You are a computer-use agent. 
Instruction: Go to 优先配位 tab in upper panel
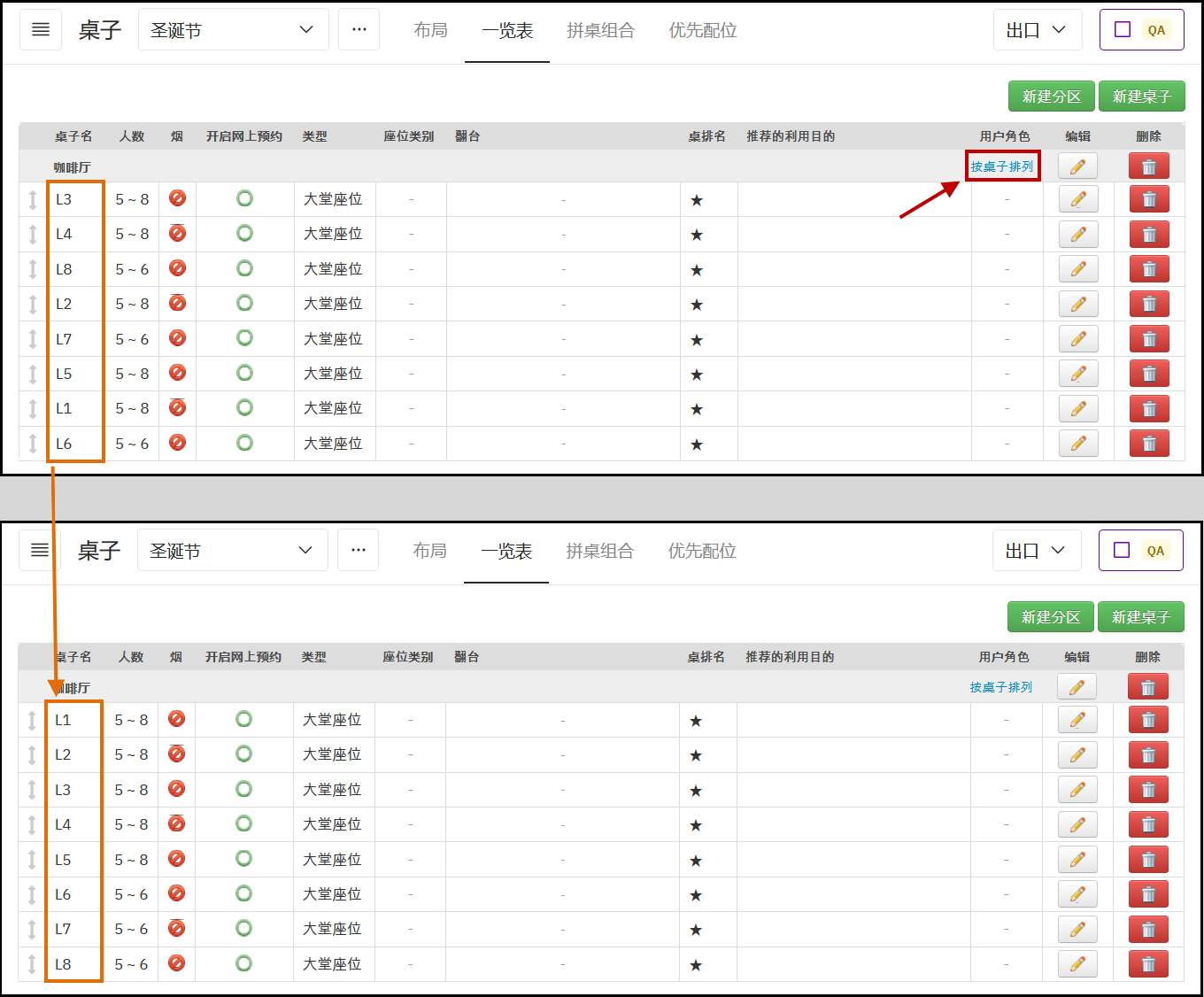coord(703,31)
